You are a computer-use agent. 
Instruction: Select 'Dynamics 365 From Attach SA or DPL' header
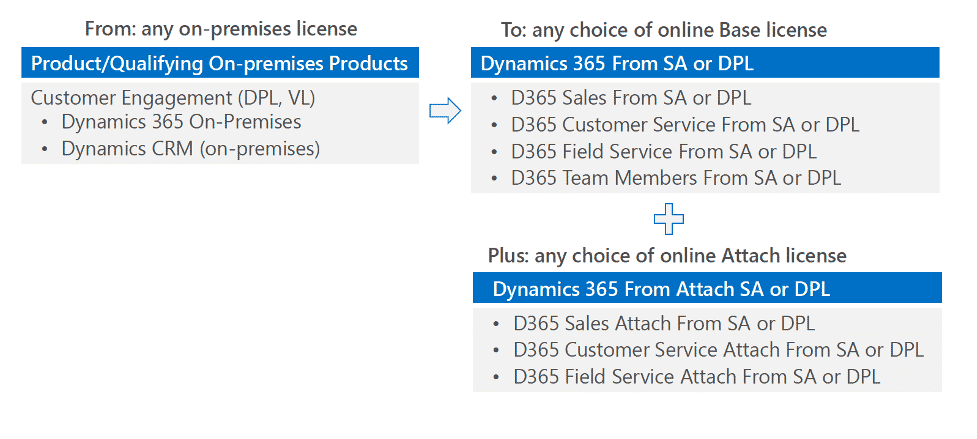click(x=707, y=288)
